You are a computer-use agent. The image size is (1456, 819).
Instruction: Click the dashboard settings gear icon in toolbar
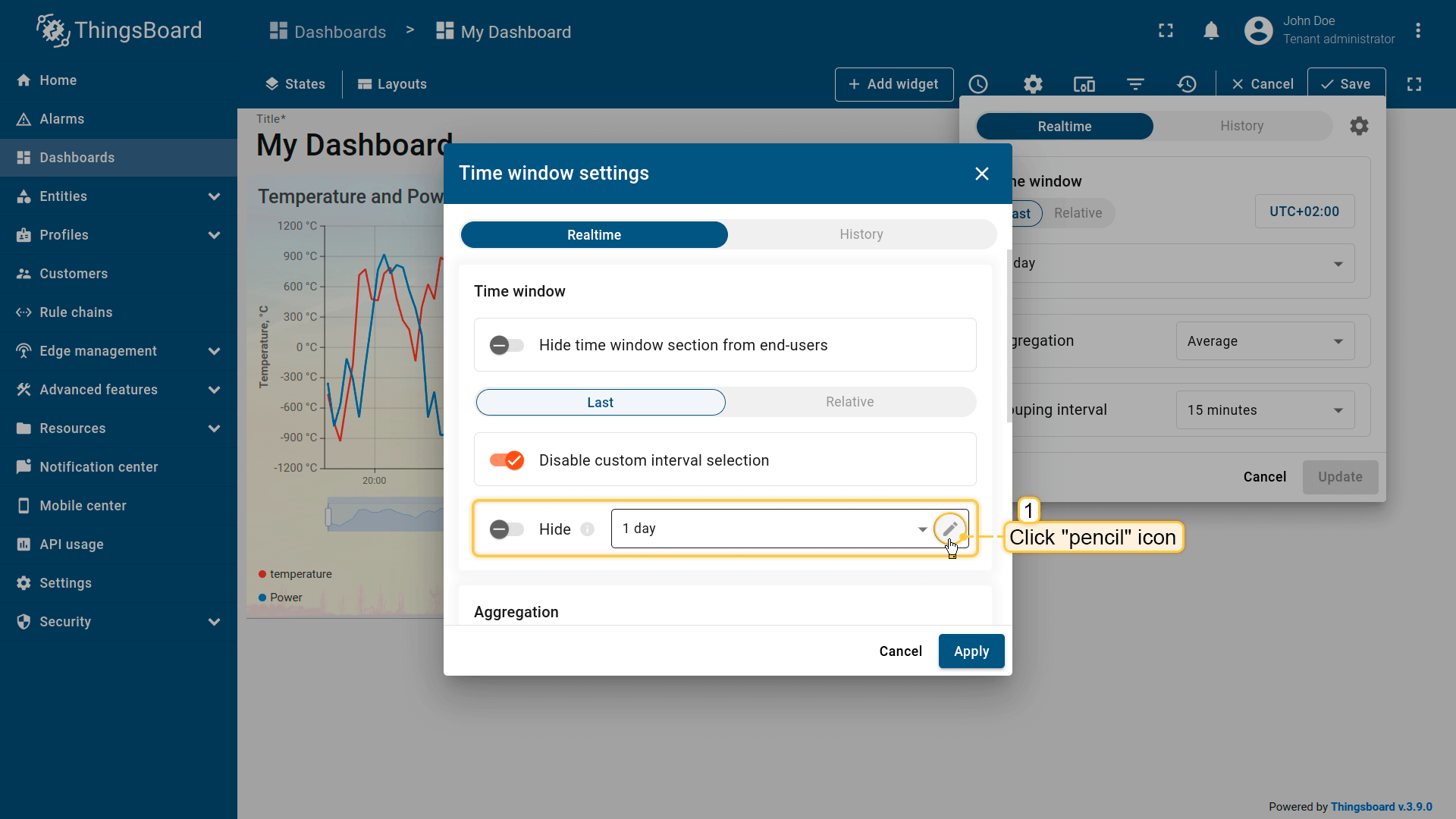[x=1033, y=84]
